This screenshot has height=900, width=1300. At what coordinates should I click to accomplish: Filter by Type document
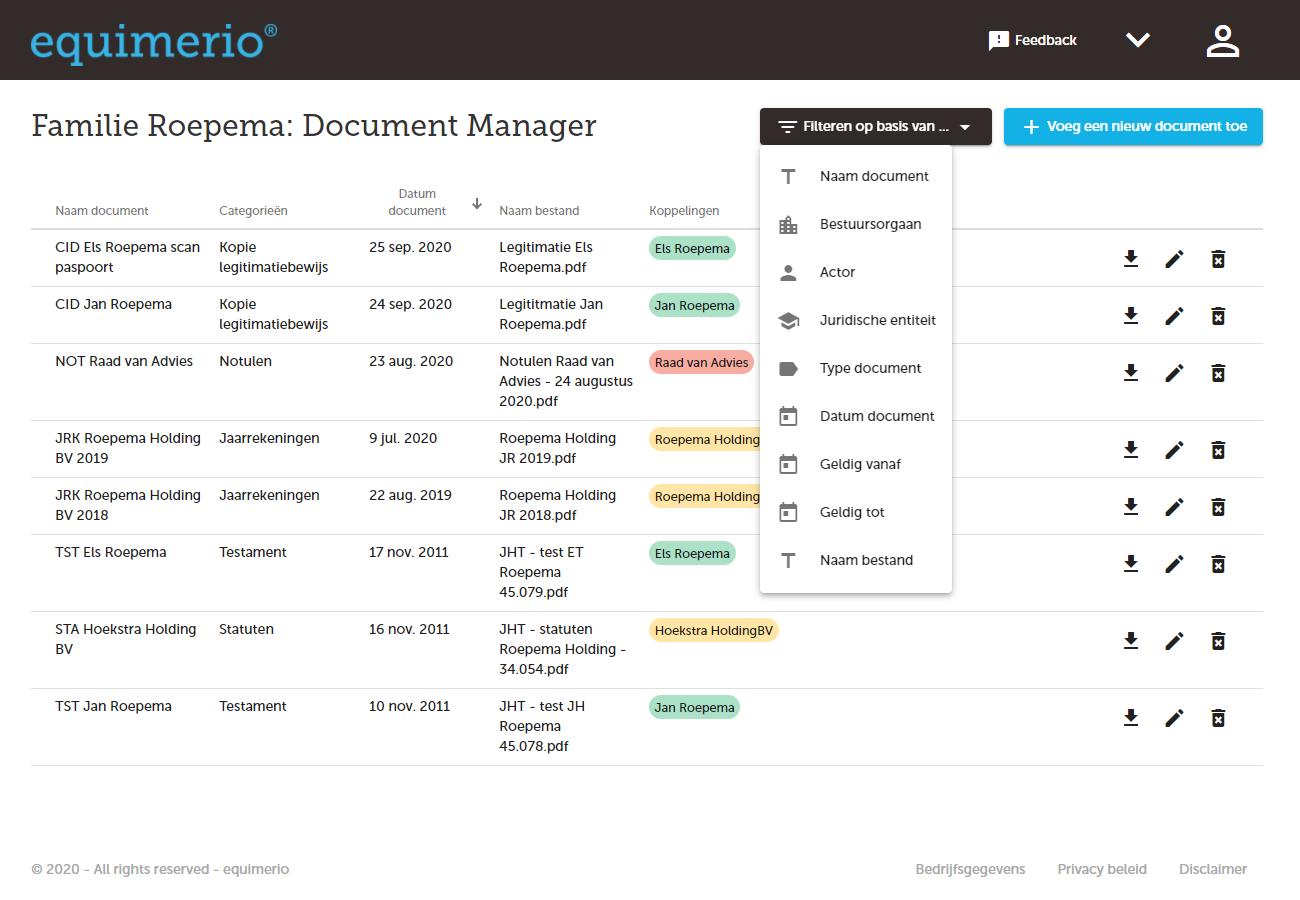(870, 368)
